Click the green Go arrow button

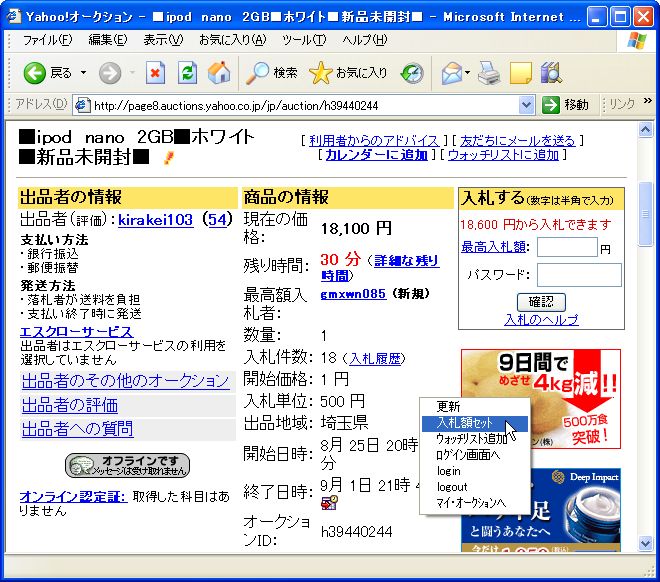click(x=551, y=105)
